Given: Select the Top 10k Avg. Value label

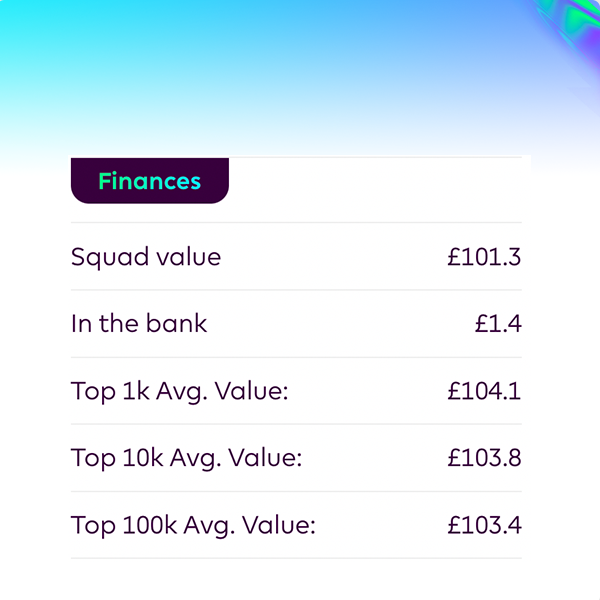Looking at the screenshot, I should click(186, 458).
